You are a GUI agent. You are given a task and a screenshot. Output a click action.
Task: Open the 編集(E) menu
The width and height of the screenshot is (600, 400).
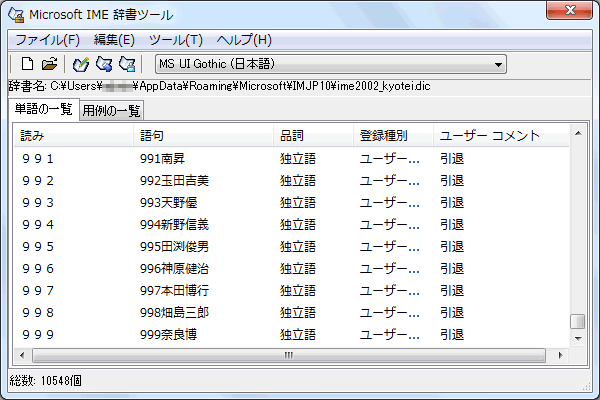pyautogui.click(x=113, y=40)
